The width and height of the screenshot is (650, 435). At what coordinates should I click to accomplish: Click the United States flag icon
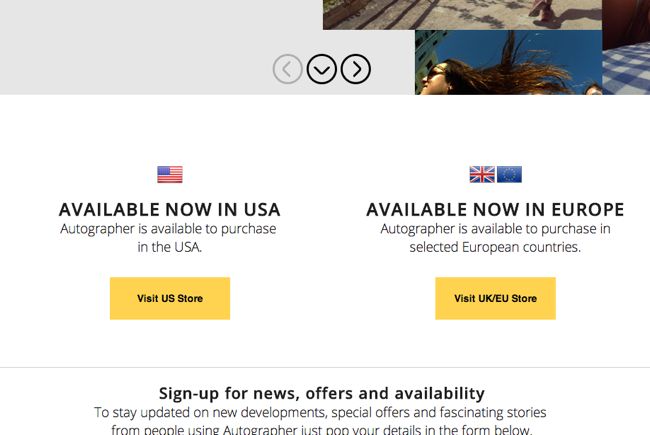point(170,174)
